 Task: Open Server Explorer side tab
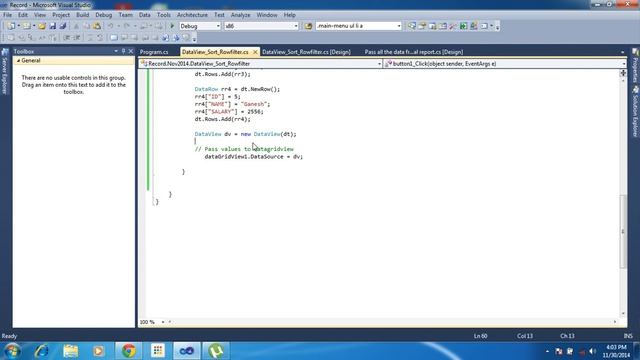click(5, 72)
